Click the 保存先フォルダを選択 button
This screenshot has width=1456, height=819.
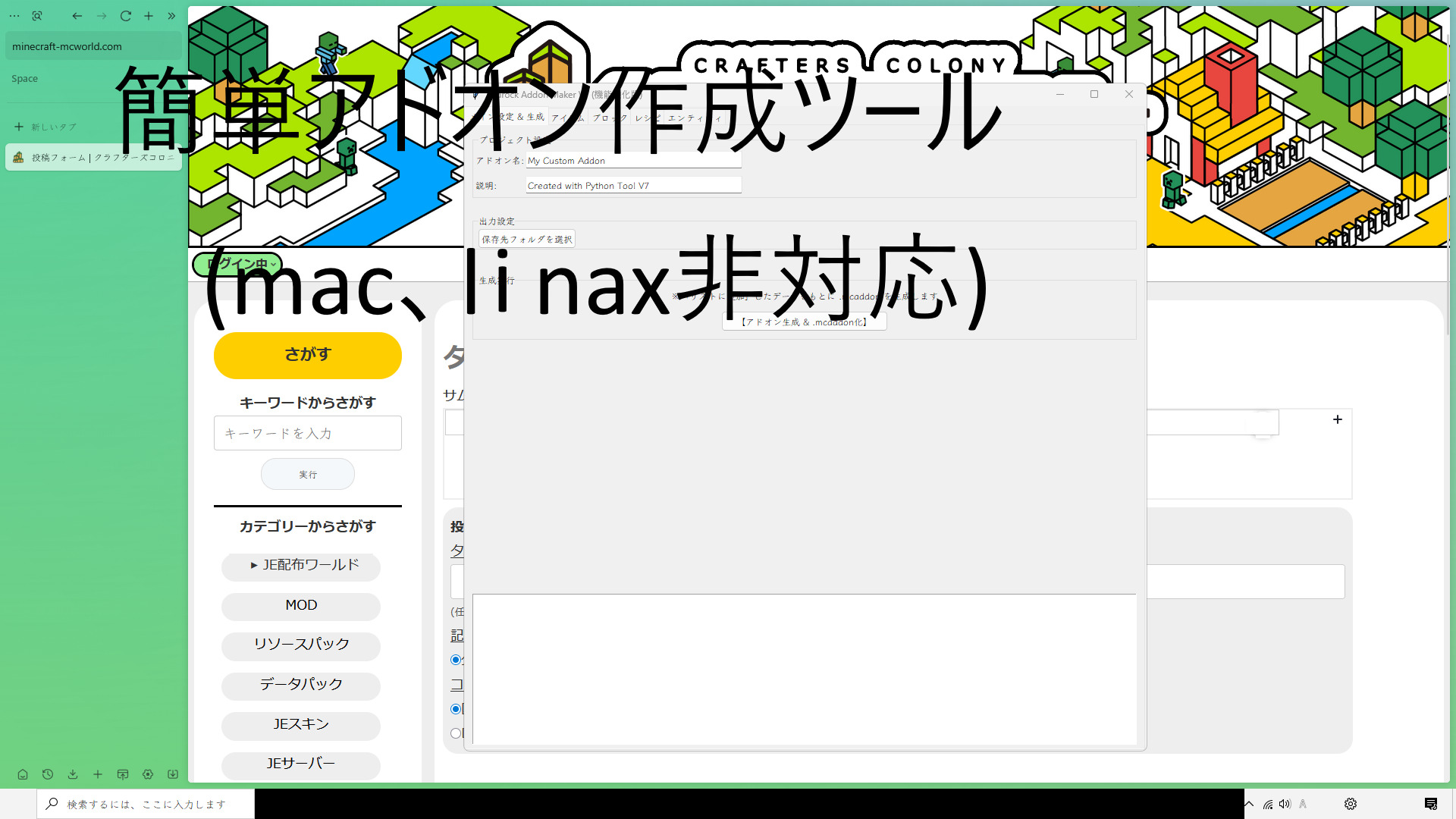click(x=527, y=239)
